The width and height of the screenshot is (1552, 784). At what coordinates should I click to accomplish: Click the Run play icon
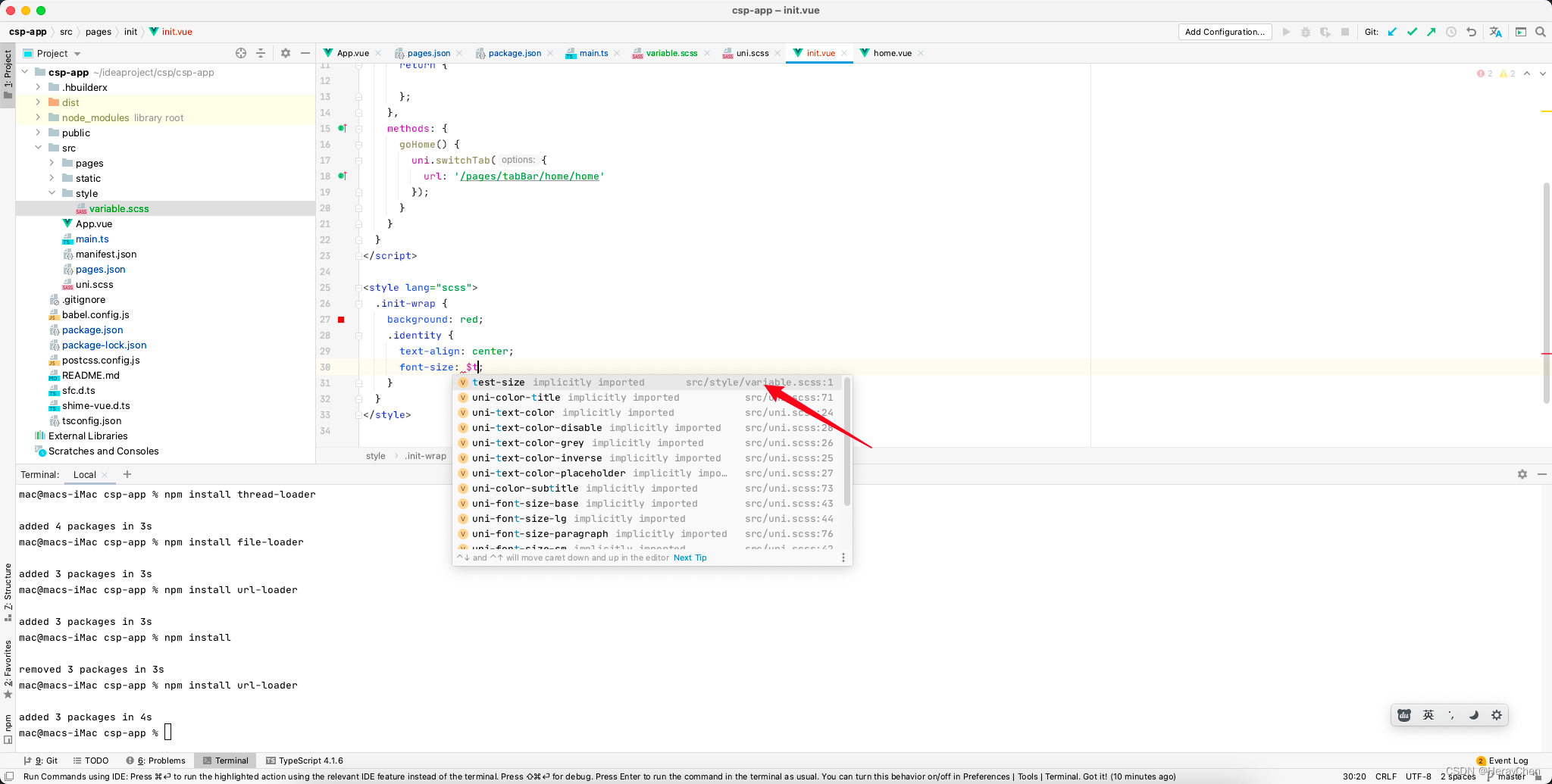1286,32
